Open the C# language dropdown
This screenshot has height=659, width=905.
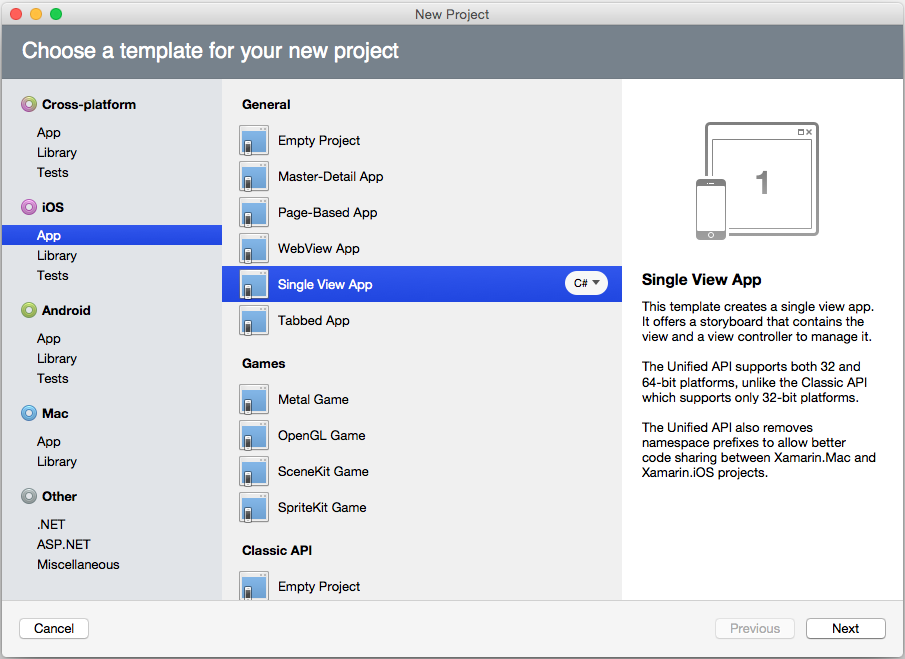click(586, 283)
